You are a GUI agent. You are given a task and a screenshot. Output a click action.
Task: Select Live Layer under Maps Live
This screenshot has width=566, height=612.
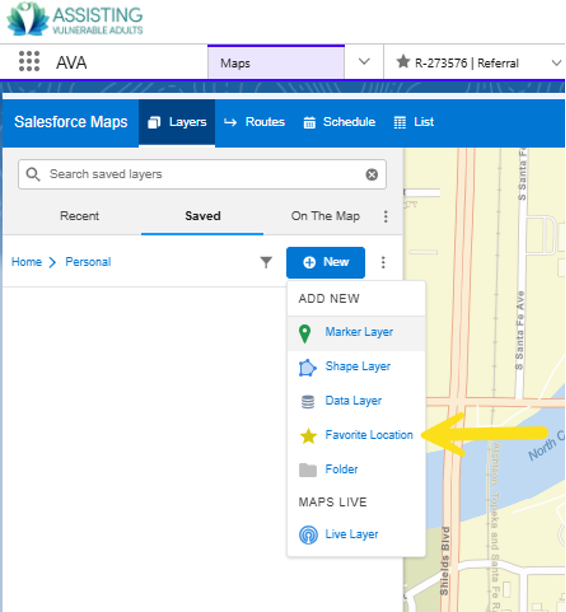point(356,534)
